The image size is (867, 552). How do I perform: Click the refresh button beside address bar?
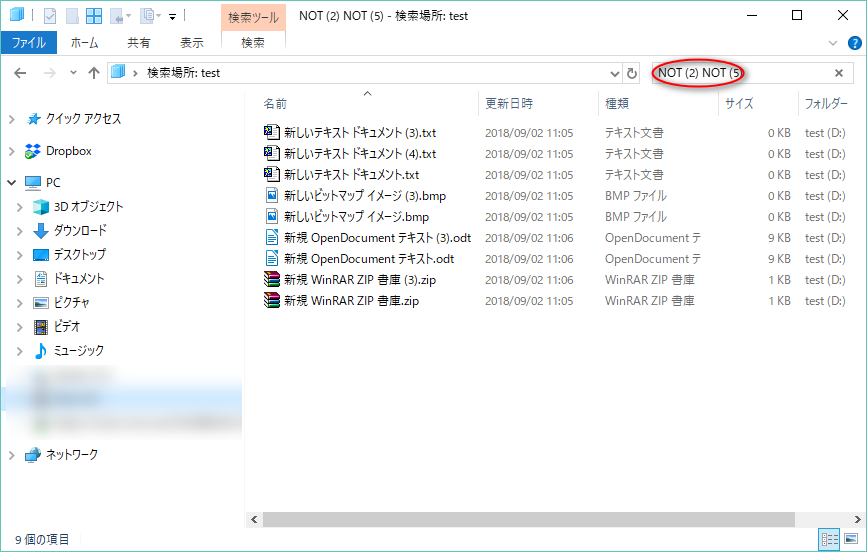click(x=632, y=73)
